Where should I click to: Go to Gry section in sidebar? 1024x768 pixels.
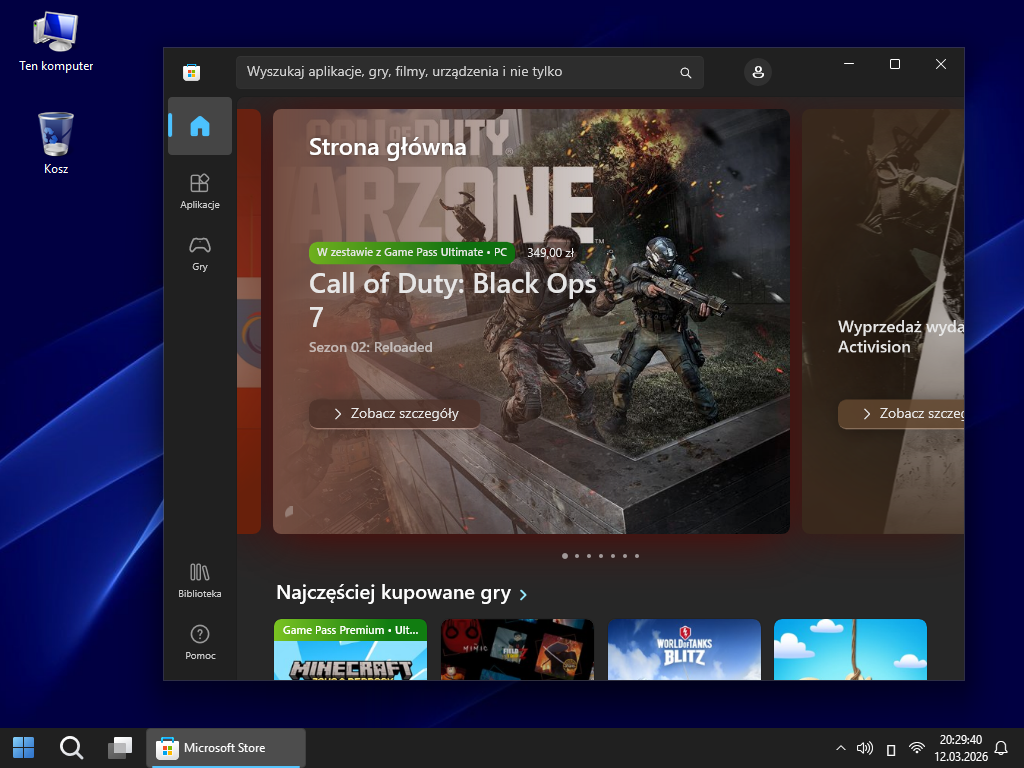coord(200,252)
